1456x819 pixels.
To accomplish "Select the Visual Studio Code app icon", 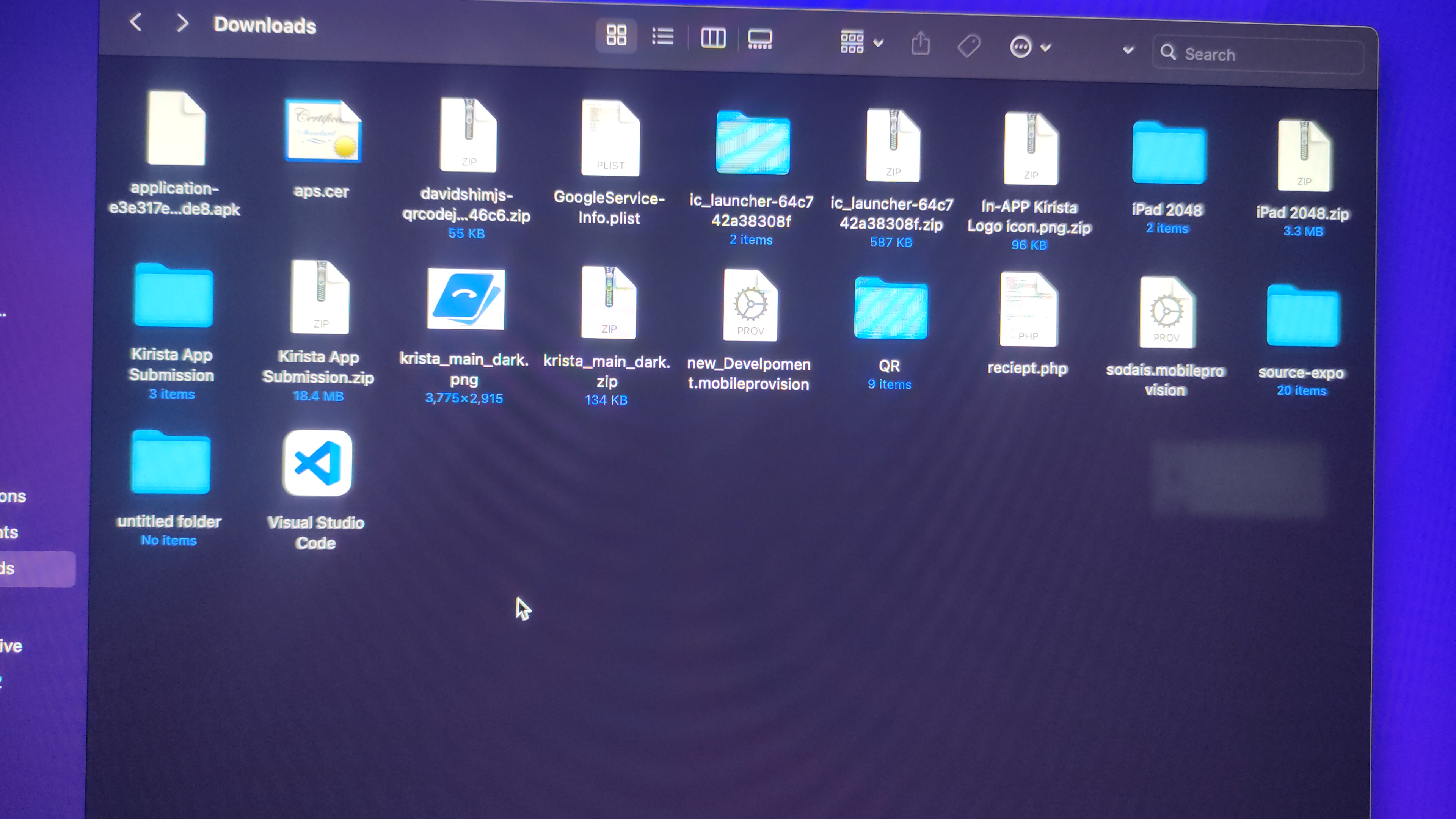I will [x=317, y=463].
